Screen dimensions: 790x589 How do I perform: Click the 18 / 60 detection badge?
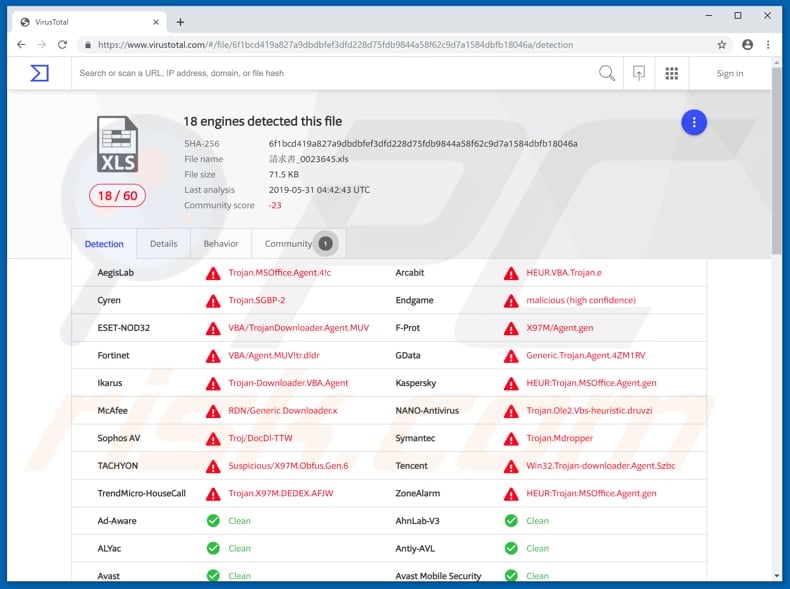point(117,195)
